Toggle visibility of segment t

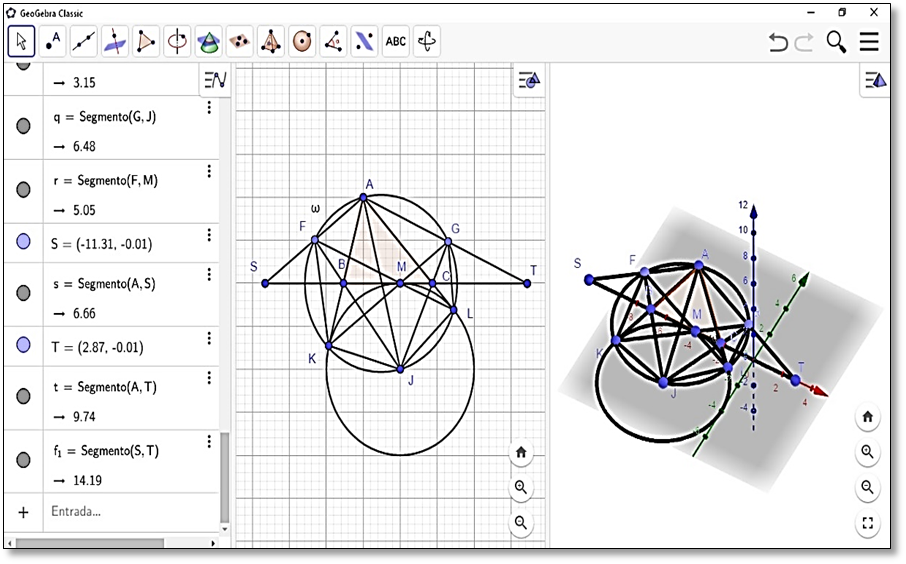click(x=23, y=396)
